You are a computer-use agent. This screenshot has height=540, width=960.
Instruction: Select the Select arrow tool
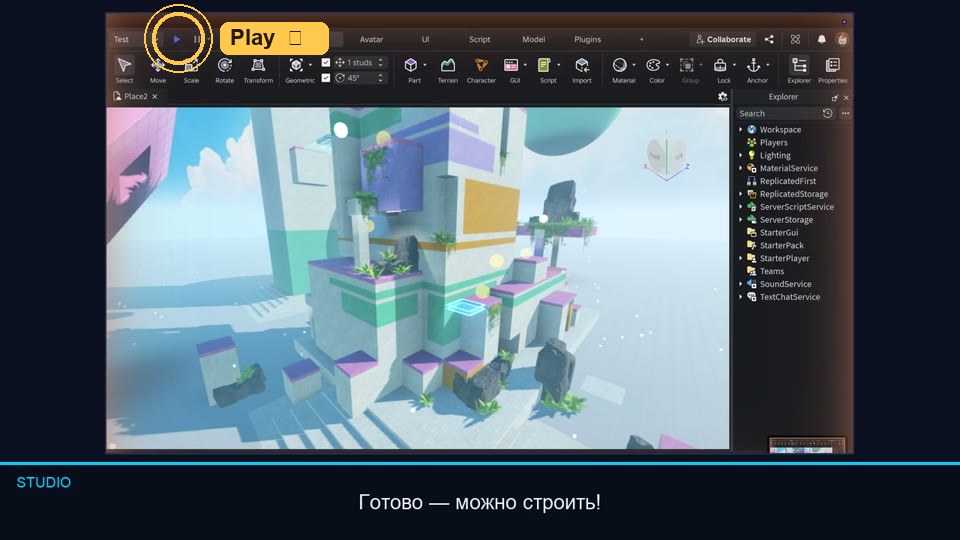click(x=124, y=70)
